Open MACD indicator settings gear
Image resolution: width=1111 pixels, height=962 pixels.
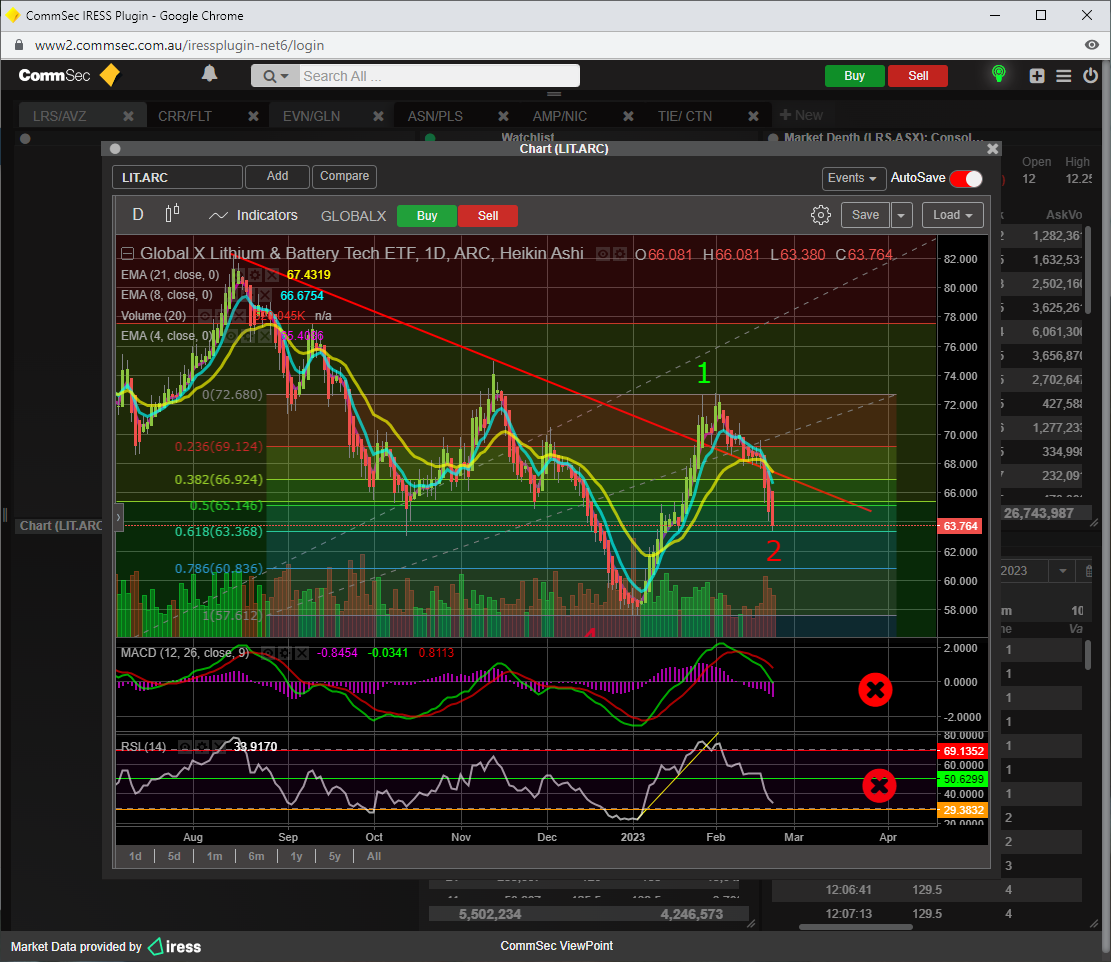pos(284,653)
